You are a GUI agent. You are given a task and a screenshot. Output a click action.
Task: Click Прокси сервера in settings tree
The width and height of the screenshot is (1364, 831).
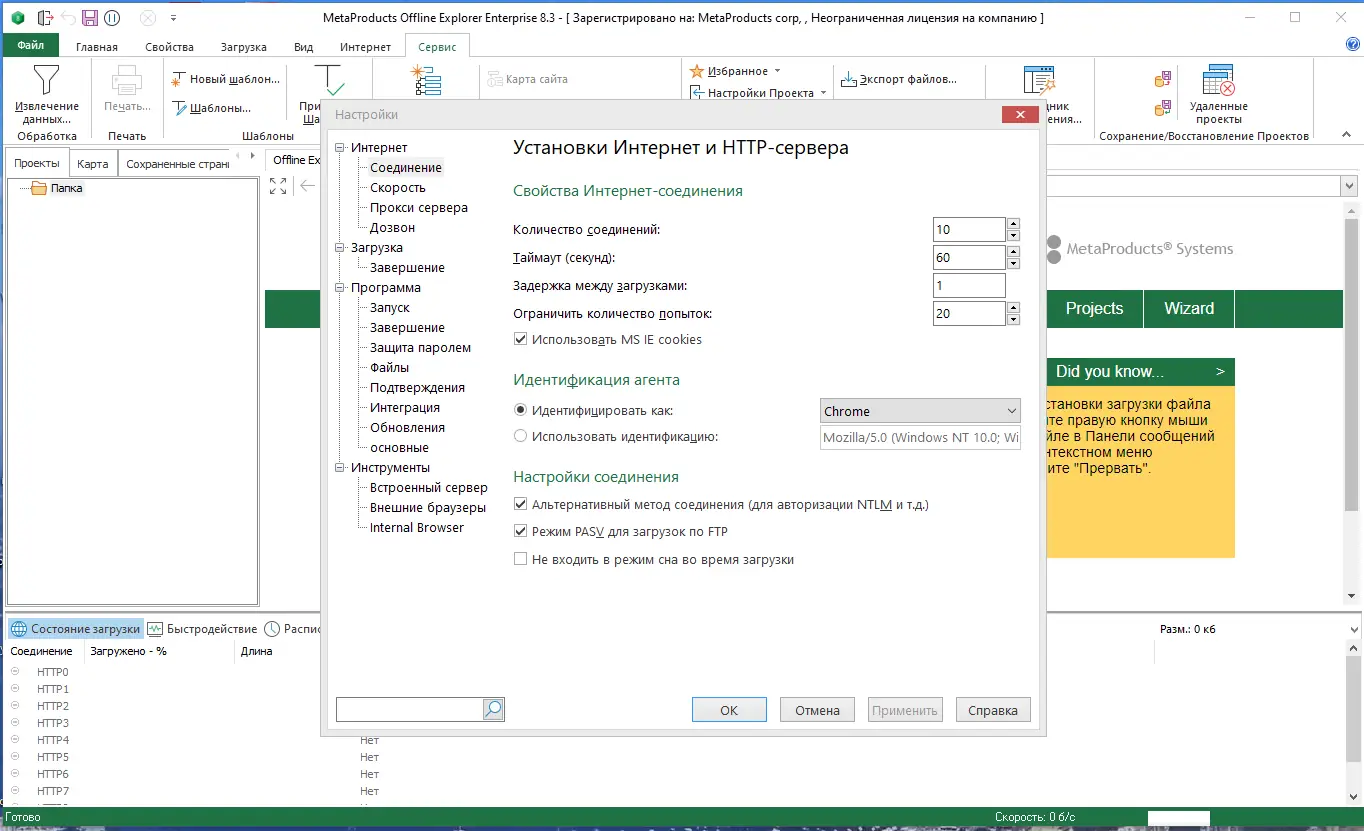tap(419, 208)
